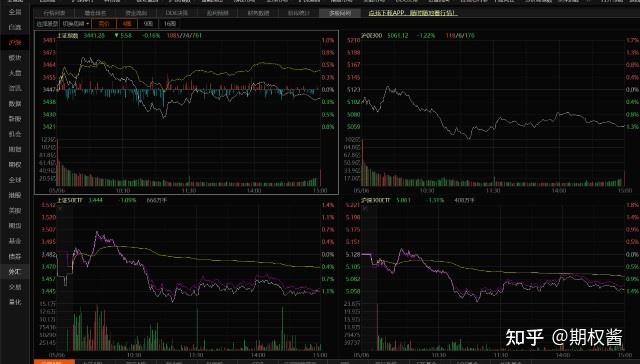Open the 数据 data sidebar item

pyautogui.click(x=15, y=104)
